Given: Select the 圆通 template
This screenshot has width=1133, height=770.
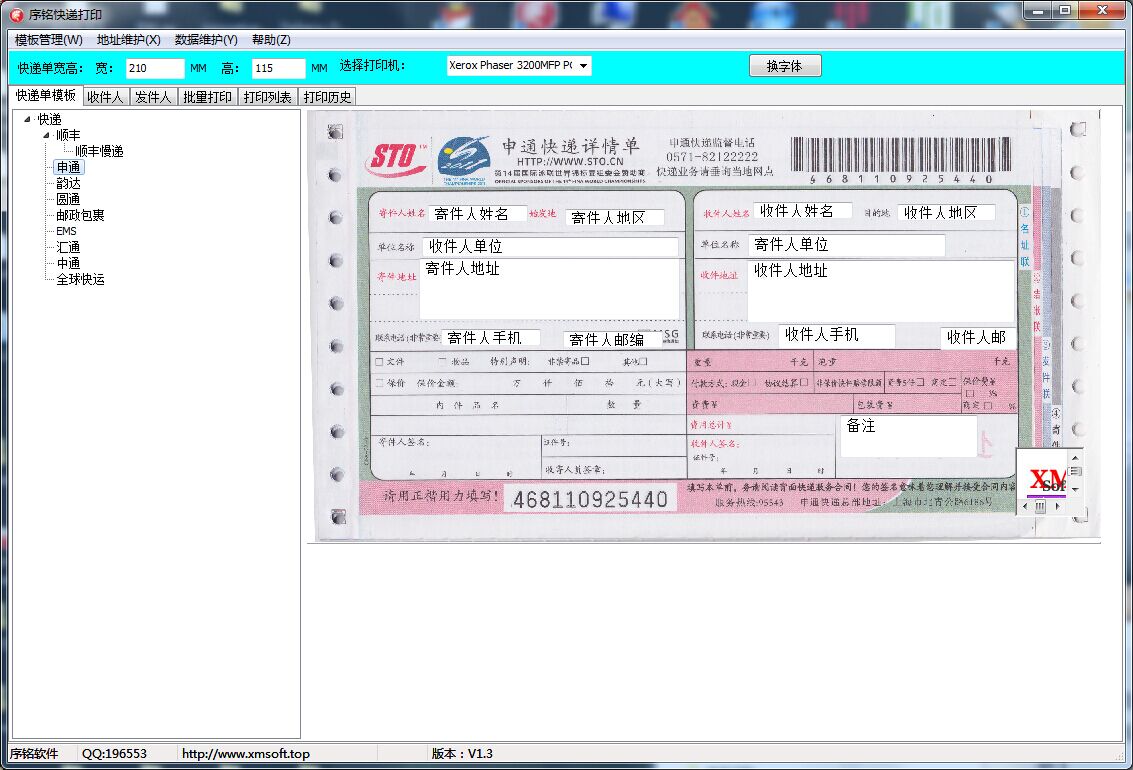Looking at the screenshot, I should coord(69,199).
